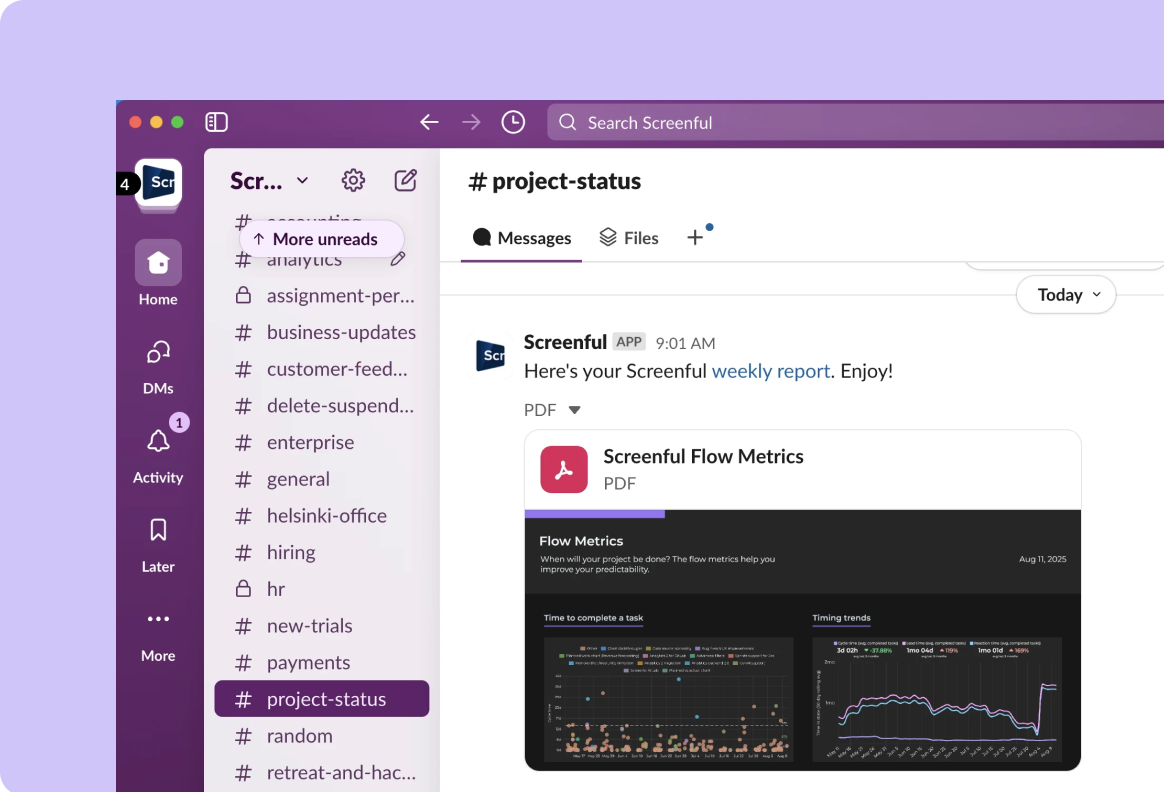Go back with the left arrow
This screenshot has height=792, width=1164.
point(429,122)
